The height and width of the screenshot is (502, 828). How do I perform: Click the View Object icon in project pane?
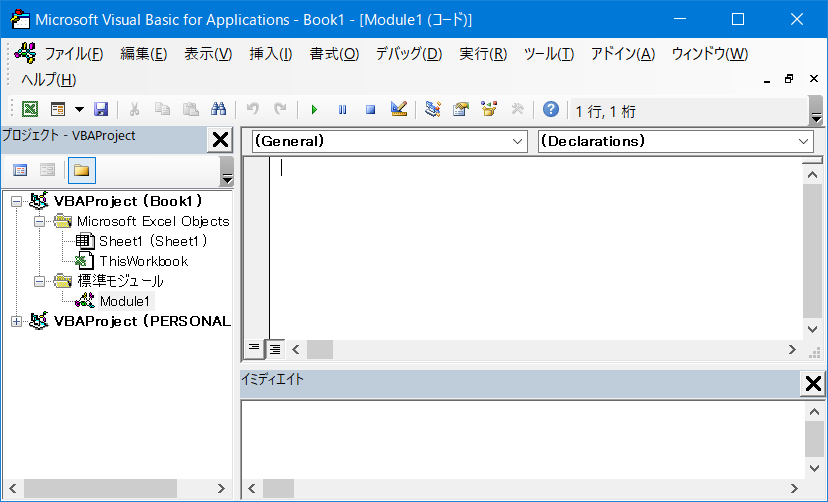(48, 171)
